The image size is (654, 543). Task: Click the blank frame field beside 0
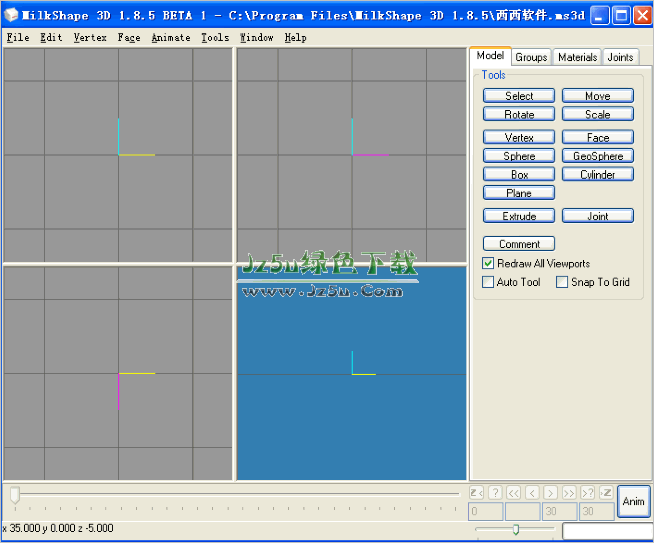click(x=523, y=511)
